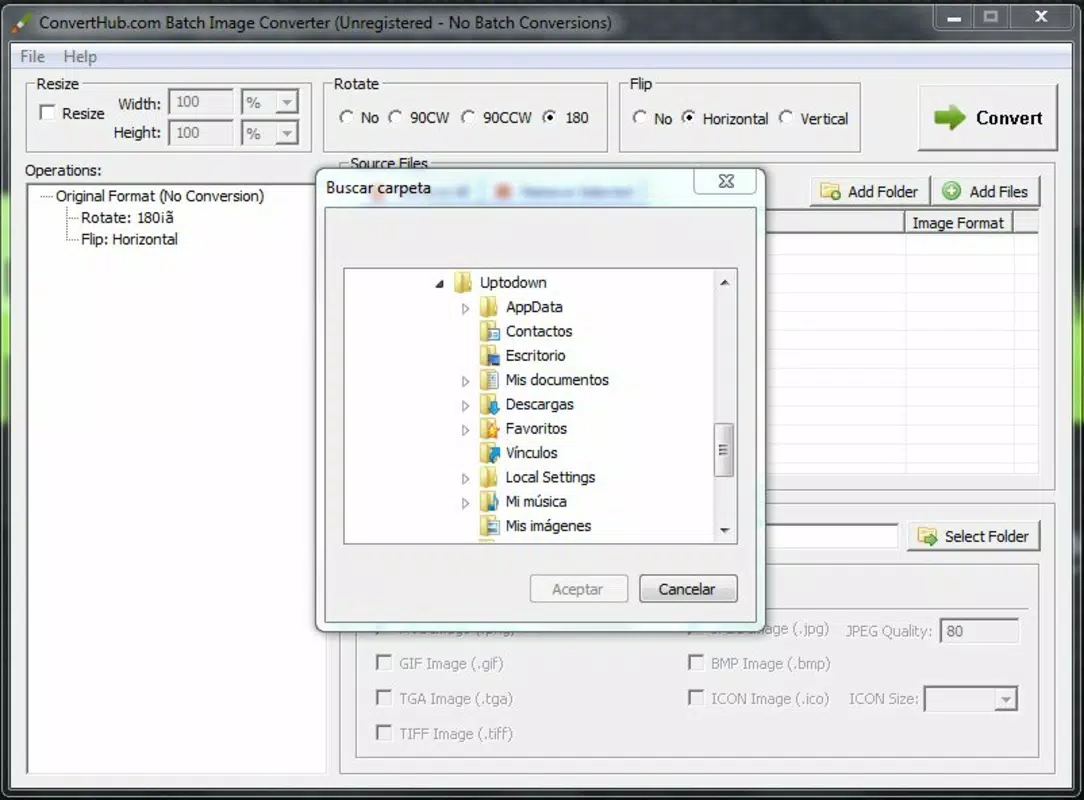Click the folder tree scrollbar thumb
Screen dimensions: 1084x800
tap(724, 450)
